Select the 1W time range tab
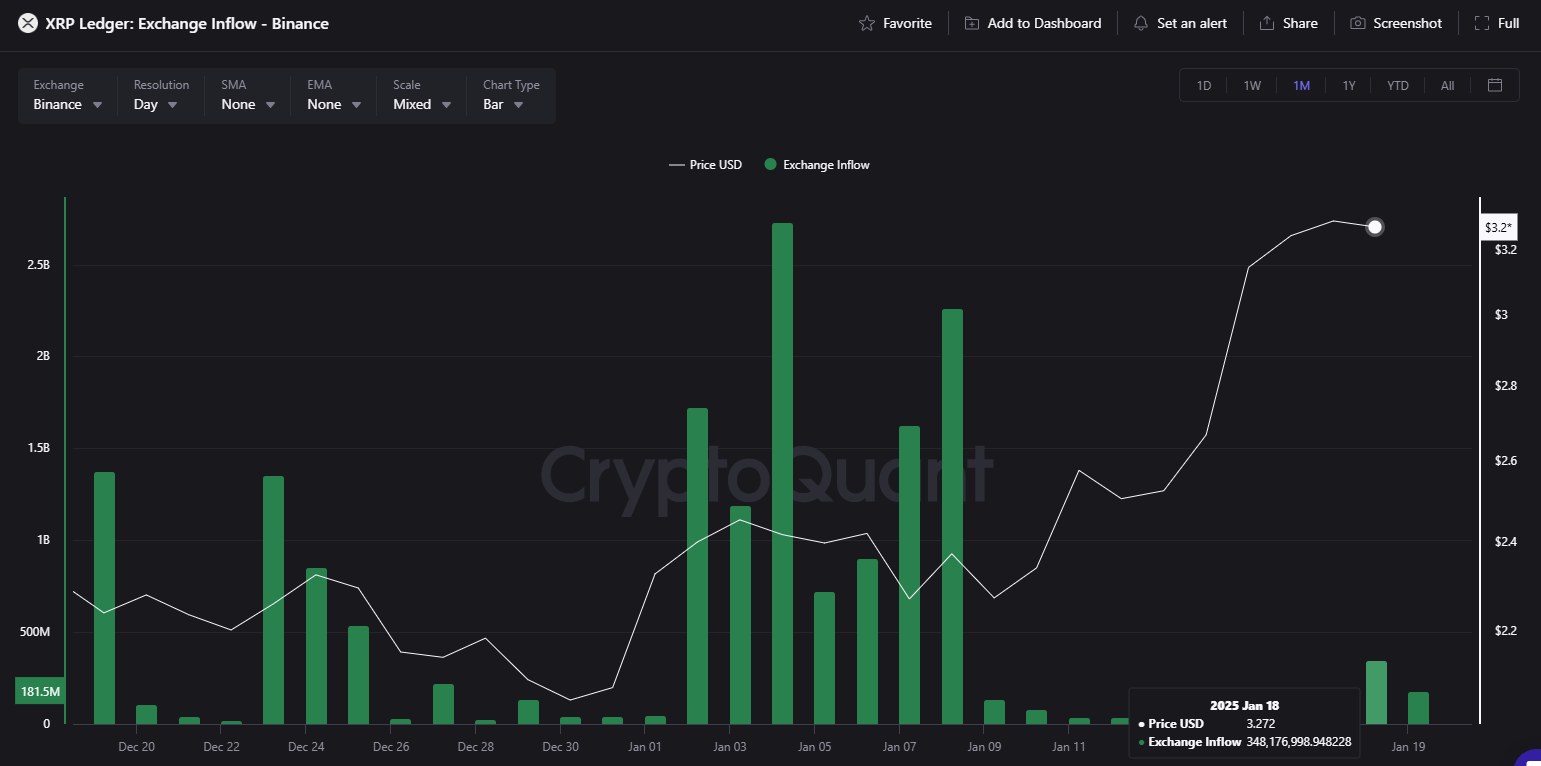The width and height of the screenshot is (1541, 766). (x=1252, y=85)
